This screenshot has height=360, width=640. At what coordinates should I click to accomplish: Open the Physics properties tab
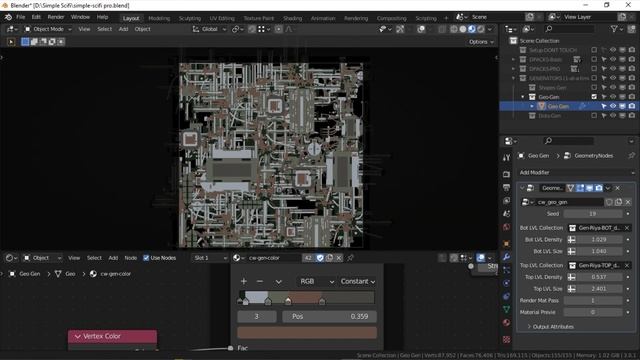[507, 283]
